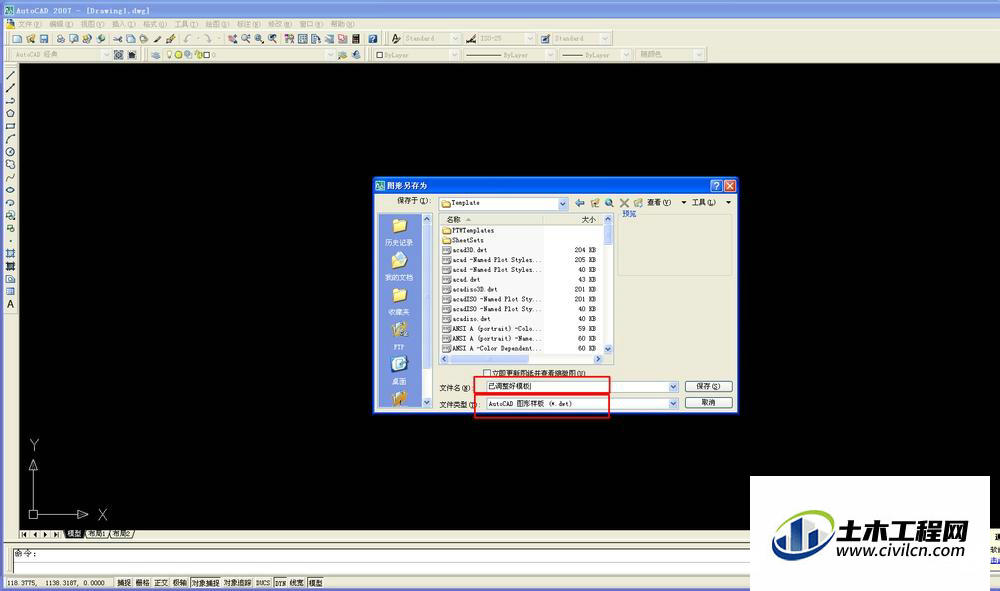Expand the 文件类型 file type dropdown
This screenshot has height=591, width=1000.
click(673, 404)
